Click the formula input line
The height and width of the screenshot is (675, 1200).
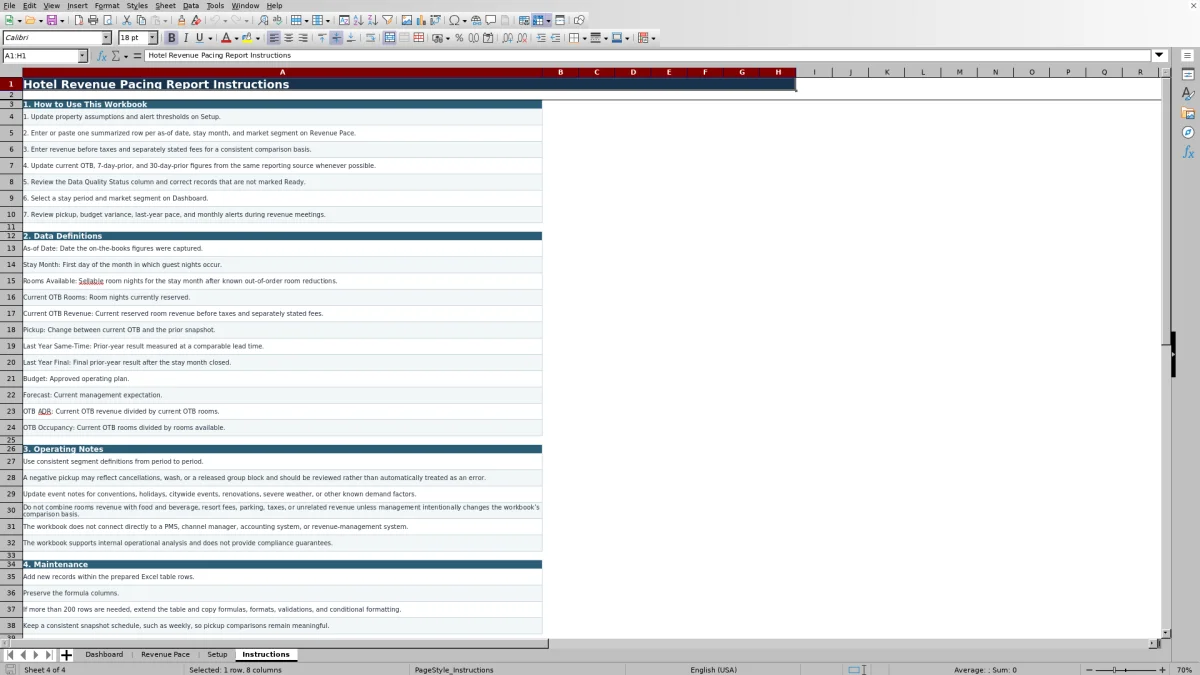(648, 56)
